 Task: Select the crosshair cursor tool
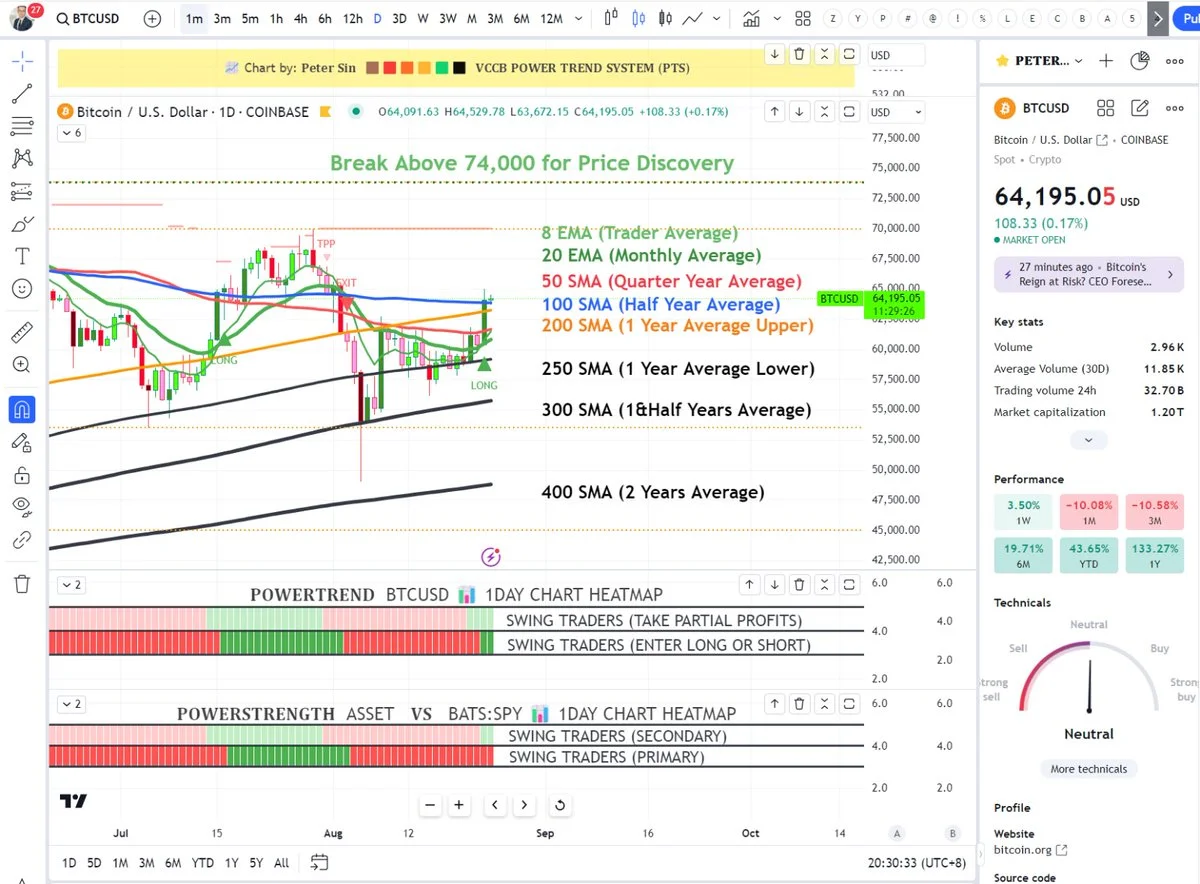point(22,62)
